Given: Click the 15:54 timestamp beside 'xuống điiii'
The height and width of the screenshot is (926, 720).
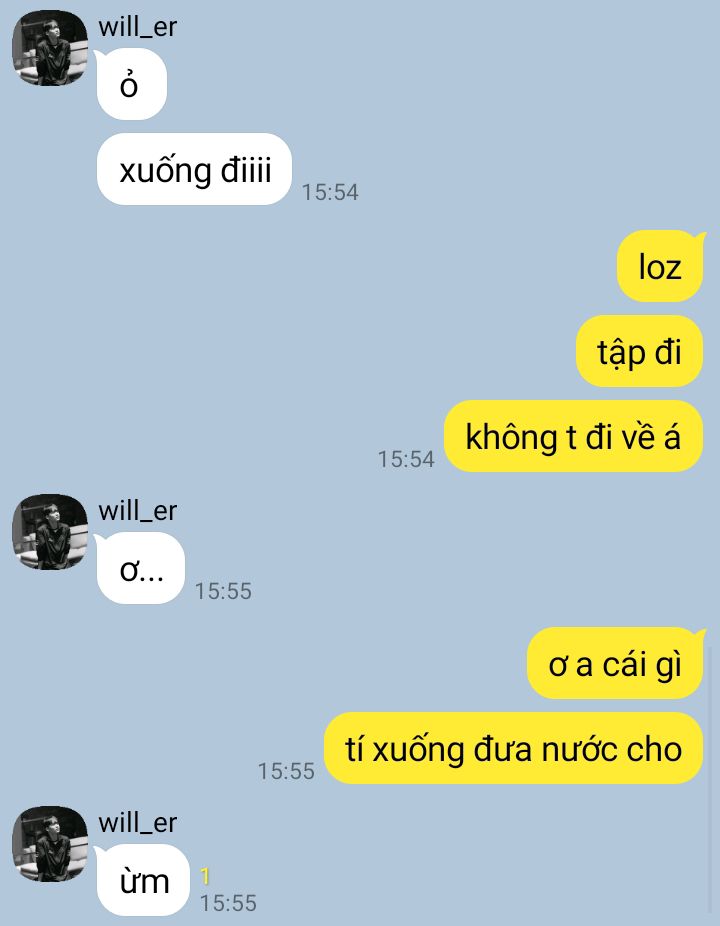Looking at the screenshot, I should 330,193.
